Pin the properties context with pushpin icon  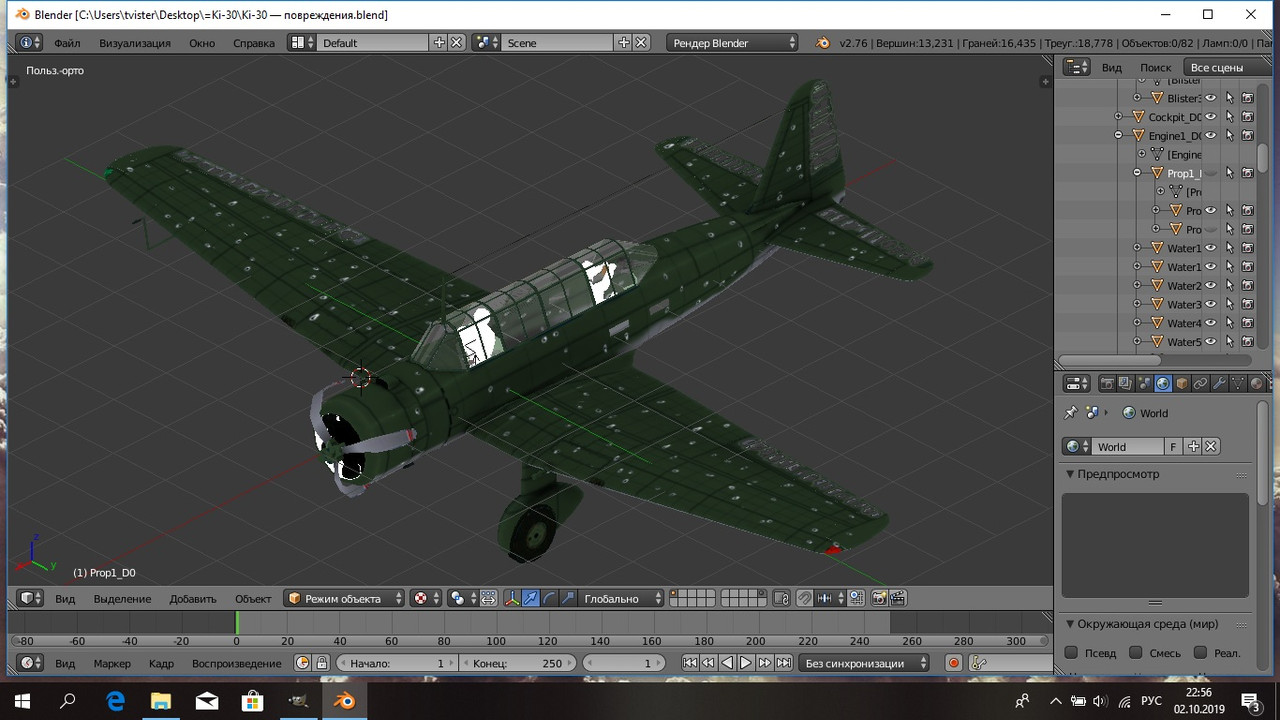1071,413
